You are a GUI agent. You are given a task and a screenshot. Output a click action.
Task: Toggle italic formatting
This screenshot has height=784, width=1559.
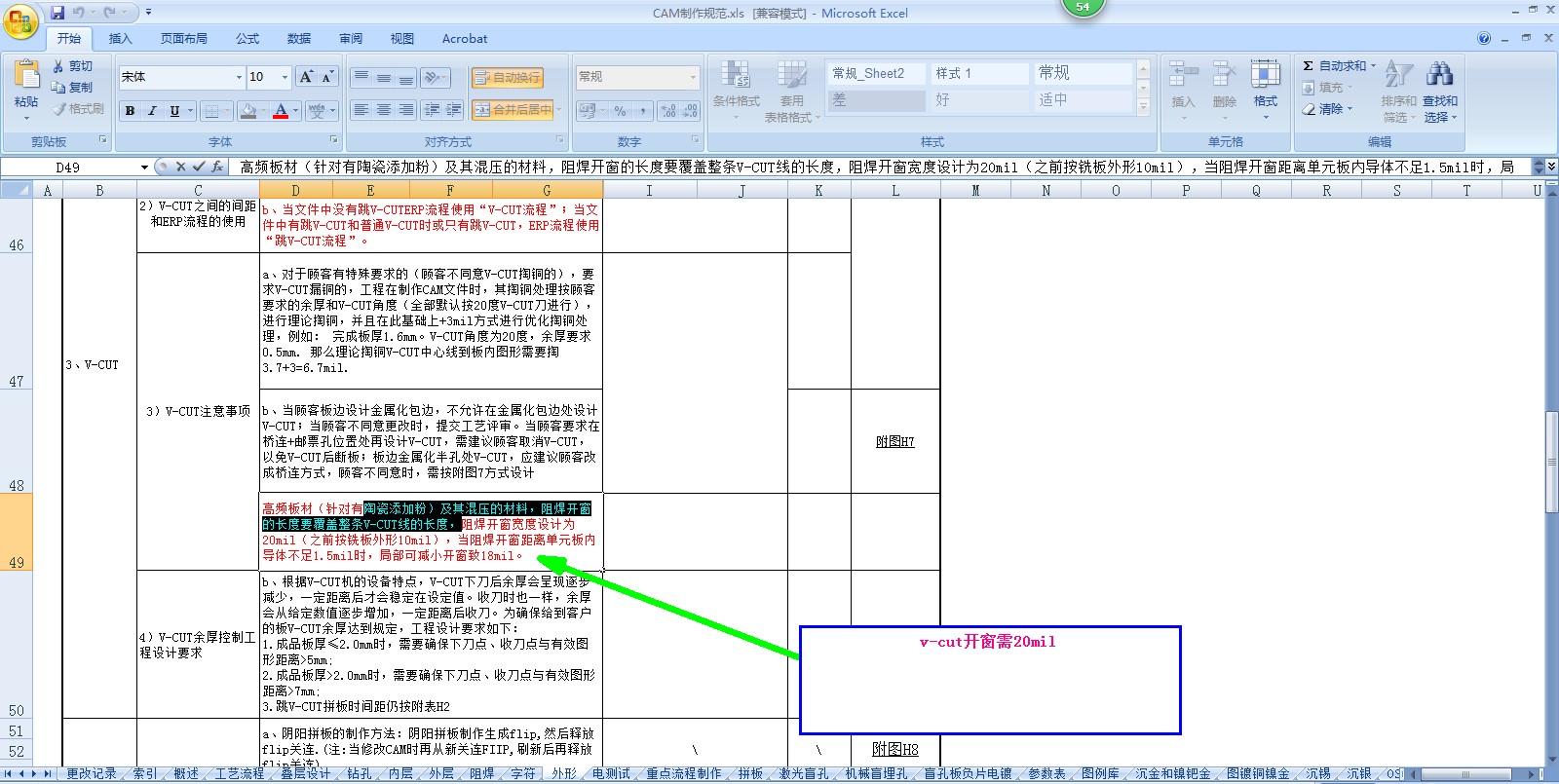tap(152, 111)
